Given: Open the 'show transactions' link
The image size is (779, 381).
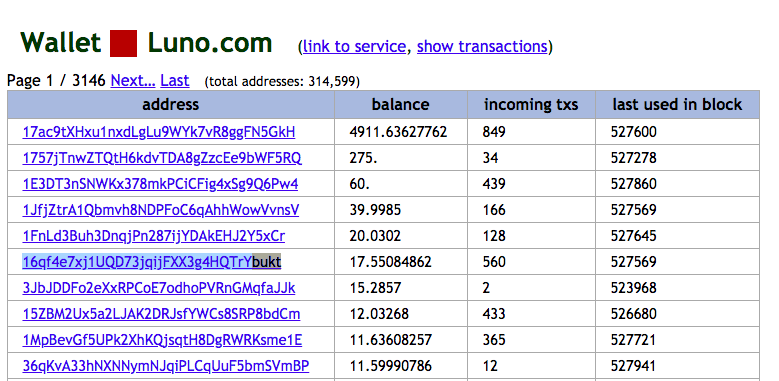Looking at the screenshot, I should (482, 46).
